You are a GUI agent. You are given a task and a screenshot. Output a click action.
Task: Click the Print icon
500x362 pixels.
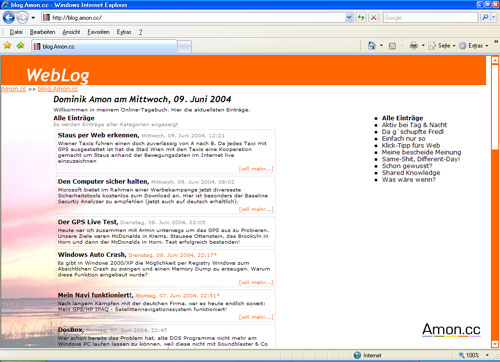pyautogui.click(x=413, y=46)
